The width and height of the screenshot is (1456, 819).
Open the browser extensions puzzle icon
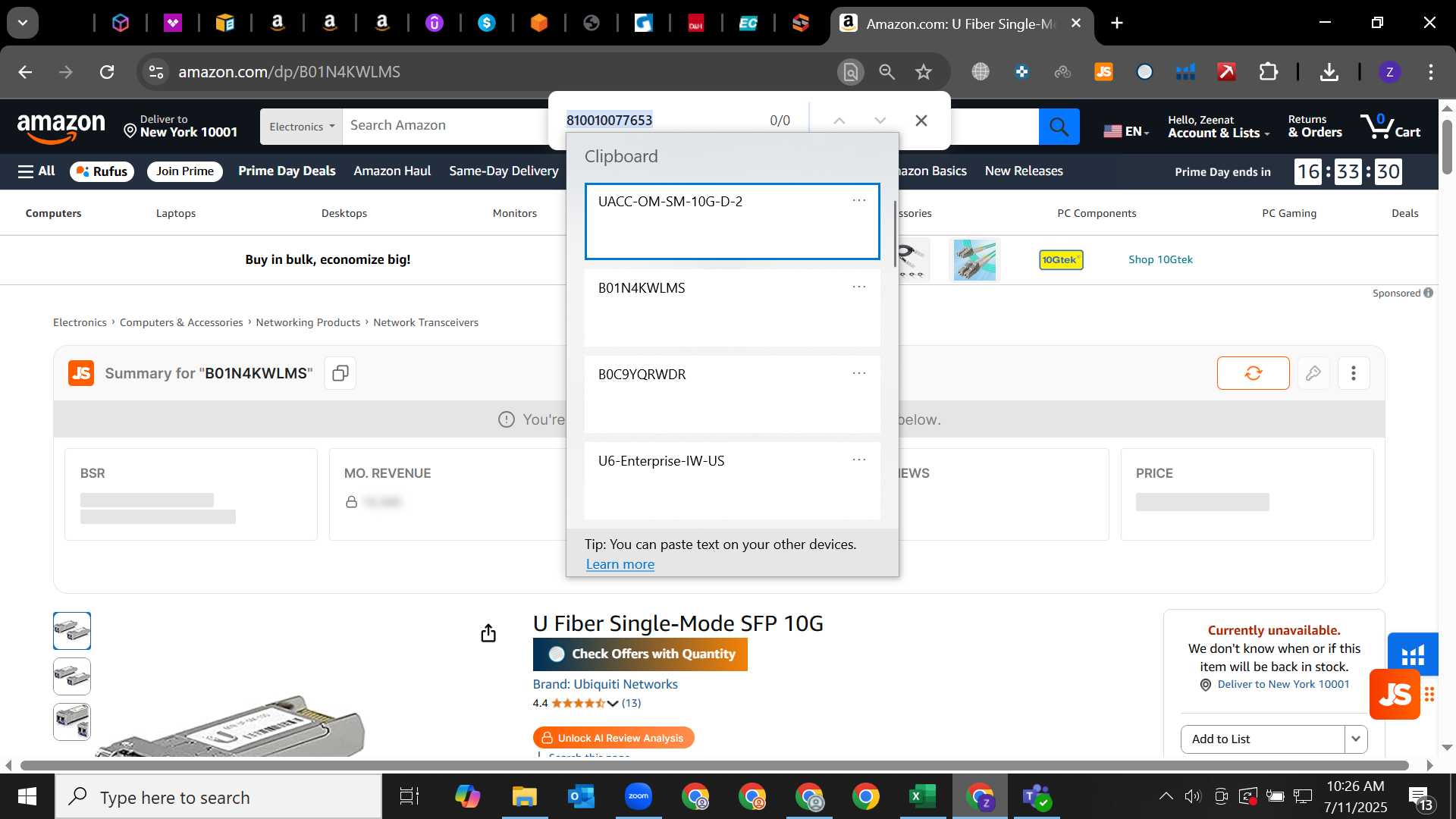[x=1268, y=72]
